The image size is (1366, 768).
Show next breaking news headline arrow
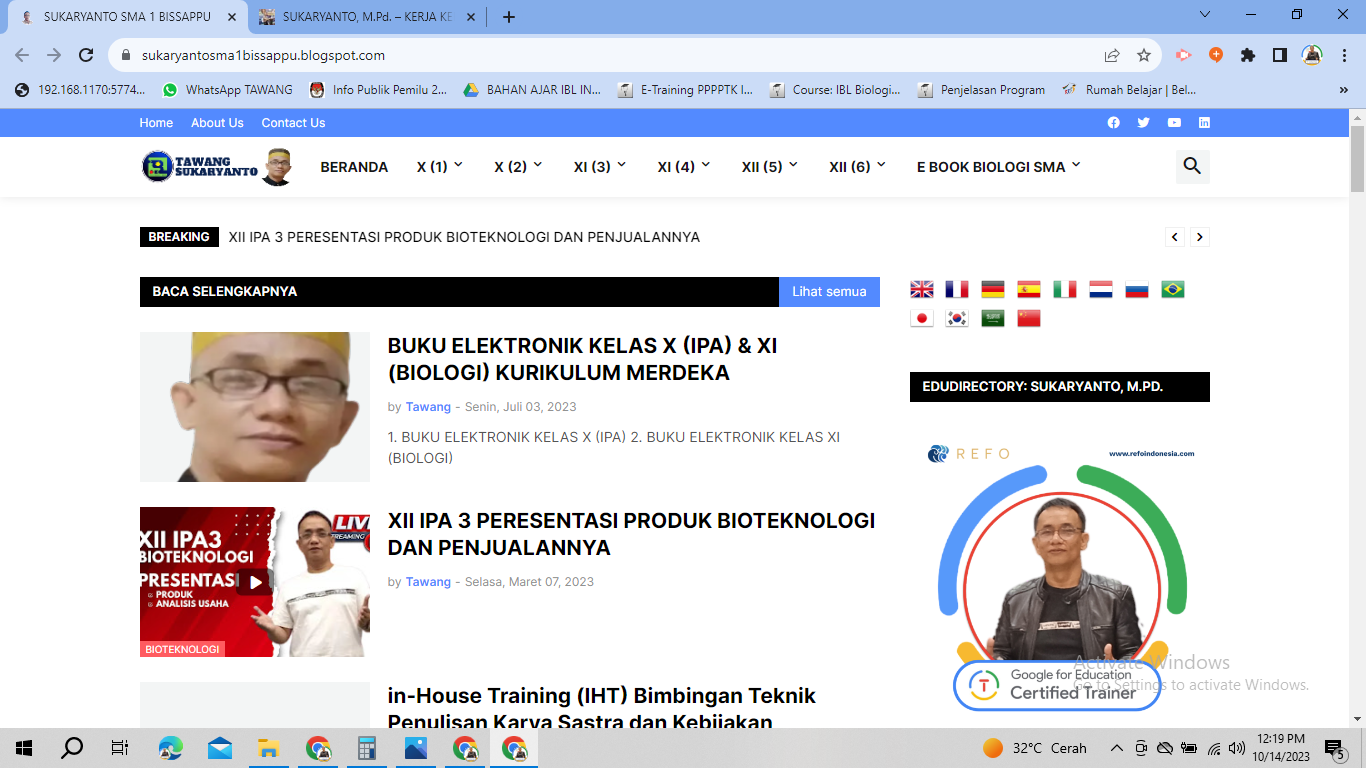coord(1200,237)
